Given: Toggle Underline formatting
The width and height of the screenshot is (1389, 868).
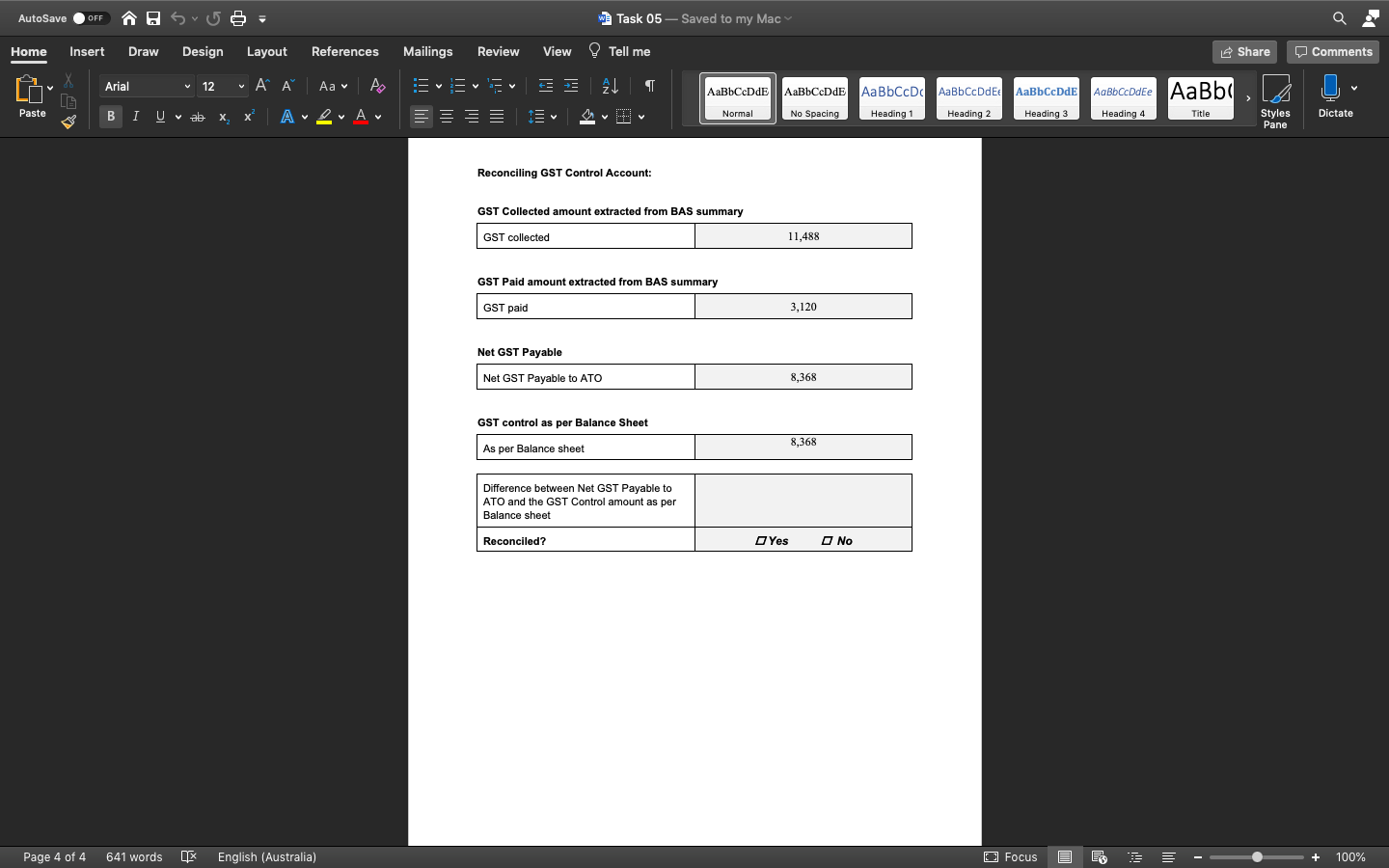Looking at the screenshot, I should (x=161, y=117).
